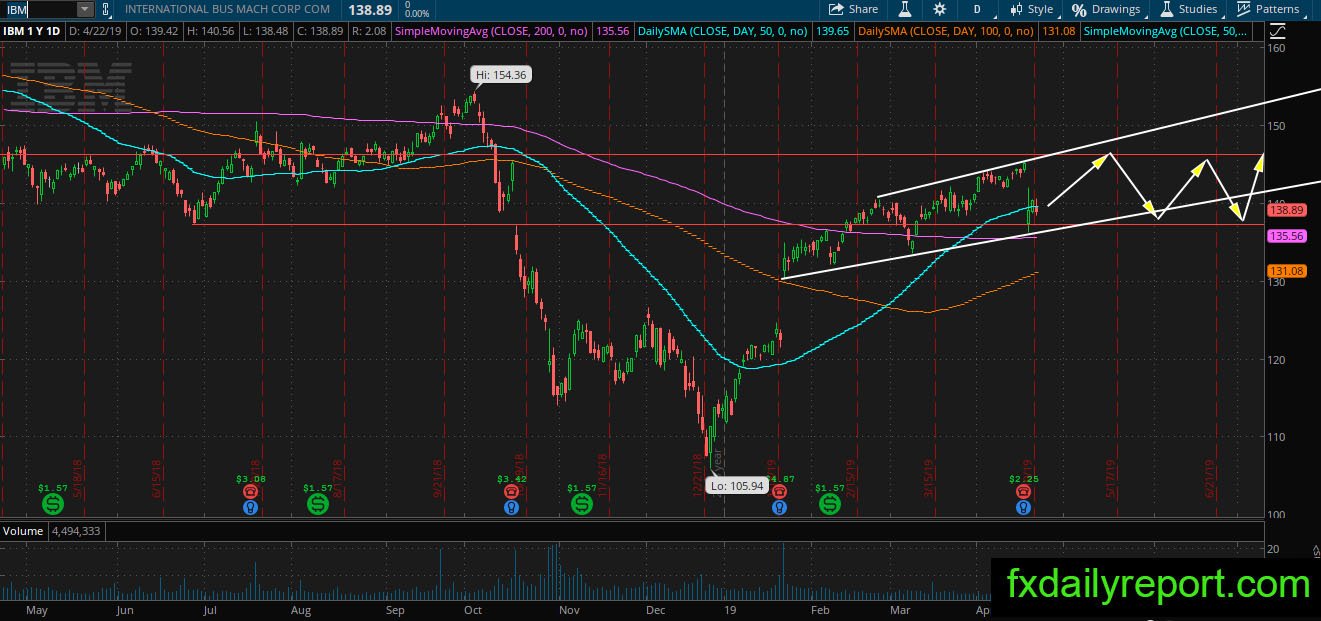Click the February dividend dollar icon
Image resolution: width=1321 pixels, height=621 pixels.
(x=829, y=505)
